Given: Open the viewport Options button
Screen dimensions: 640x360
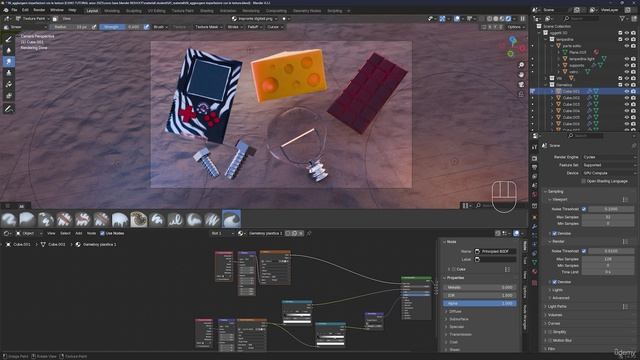Looking at the screenshot, I should coord(516,27).
